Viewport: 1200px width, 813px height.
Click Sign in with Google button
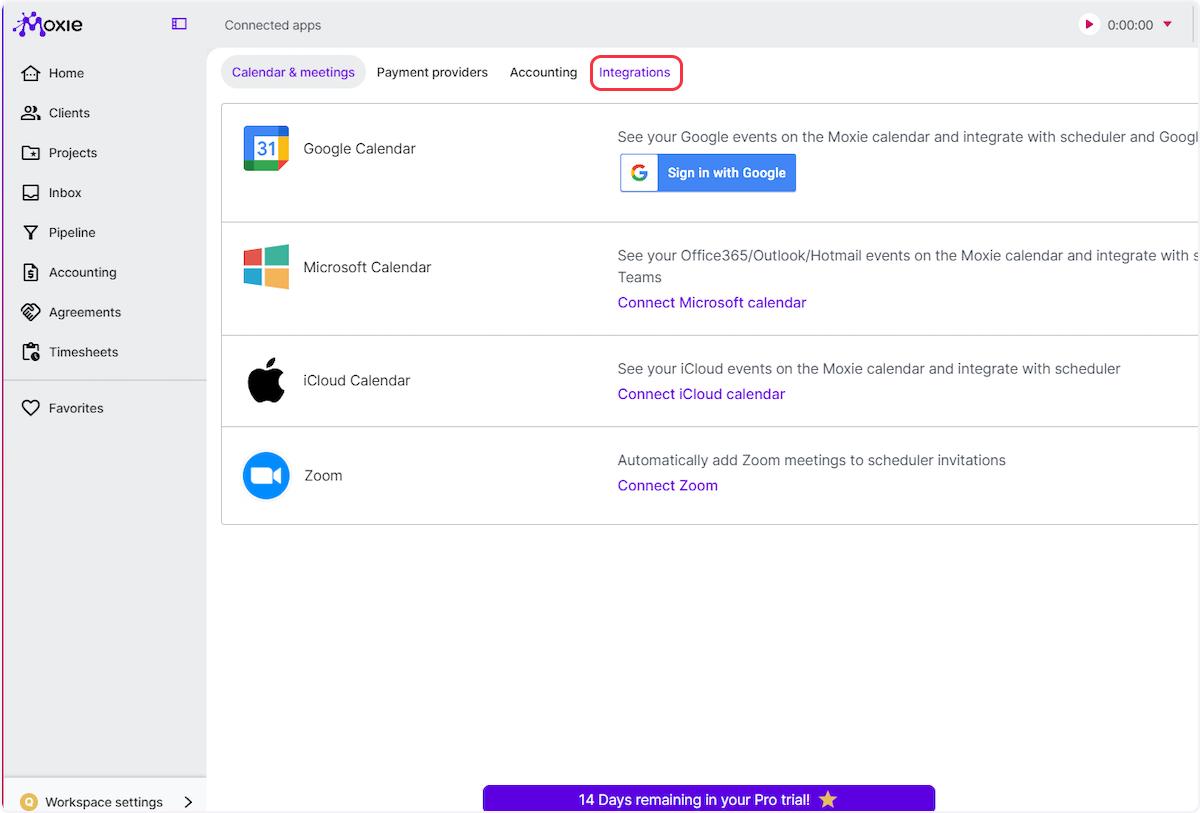708,173
